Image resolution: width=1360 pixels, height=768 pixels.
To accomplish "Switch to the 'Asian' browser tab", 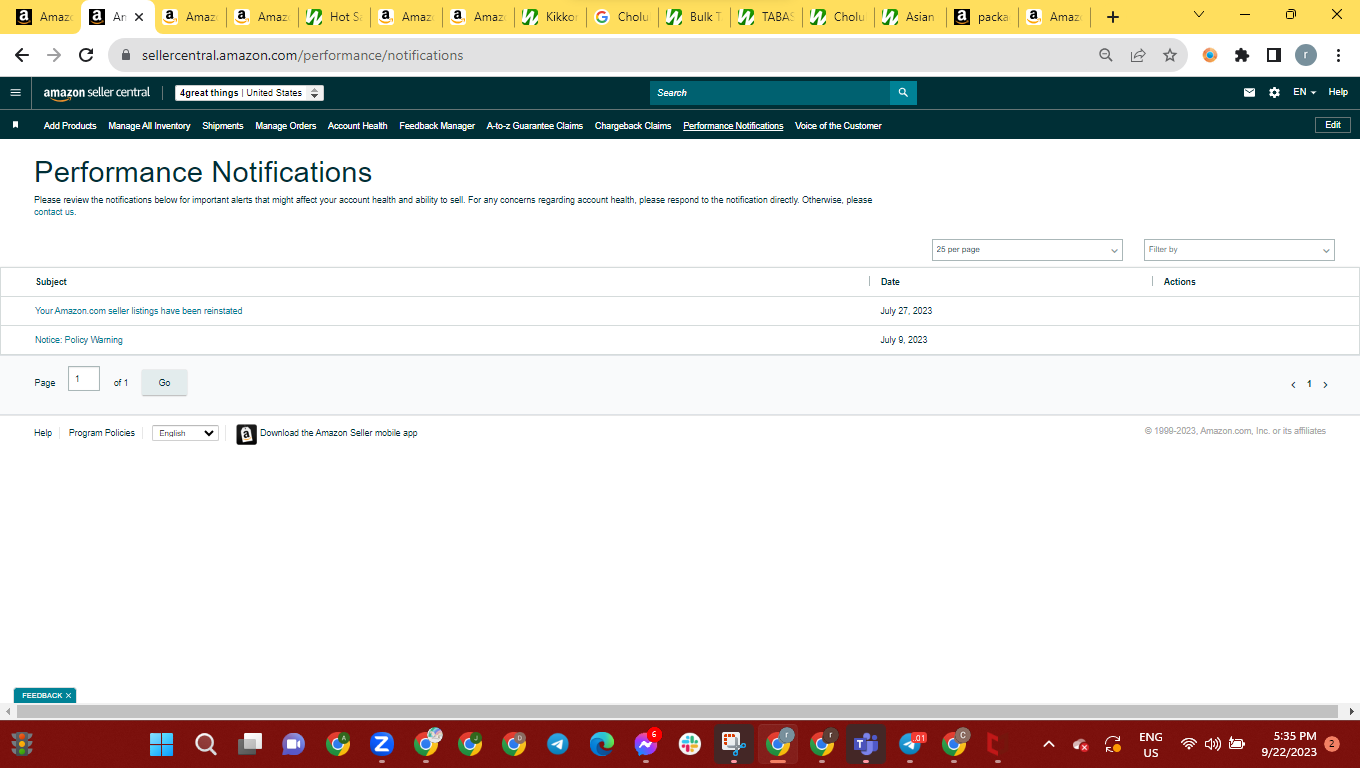I will [x=910, y=17].
